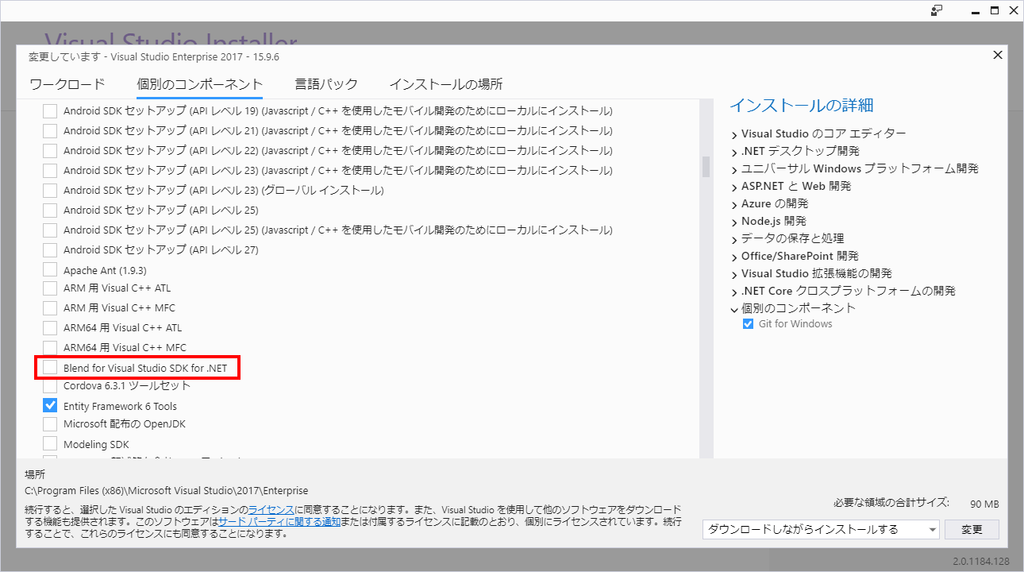Screen dimensions: 1024x572
Task: Select the 個別のコンポーネント tab
Action: pyautogui.click(x=199, y=84)
